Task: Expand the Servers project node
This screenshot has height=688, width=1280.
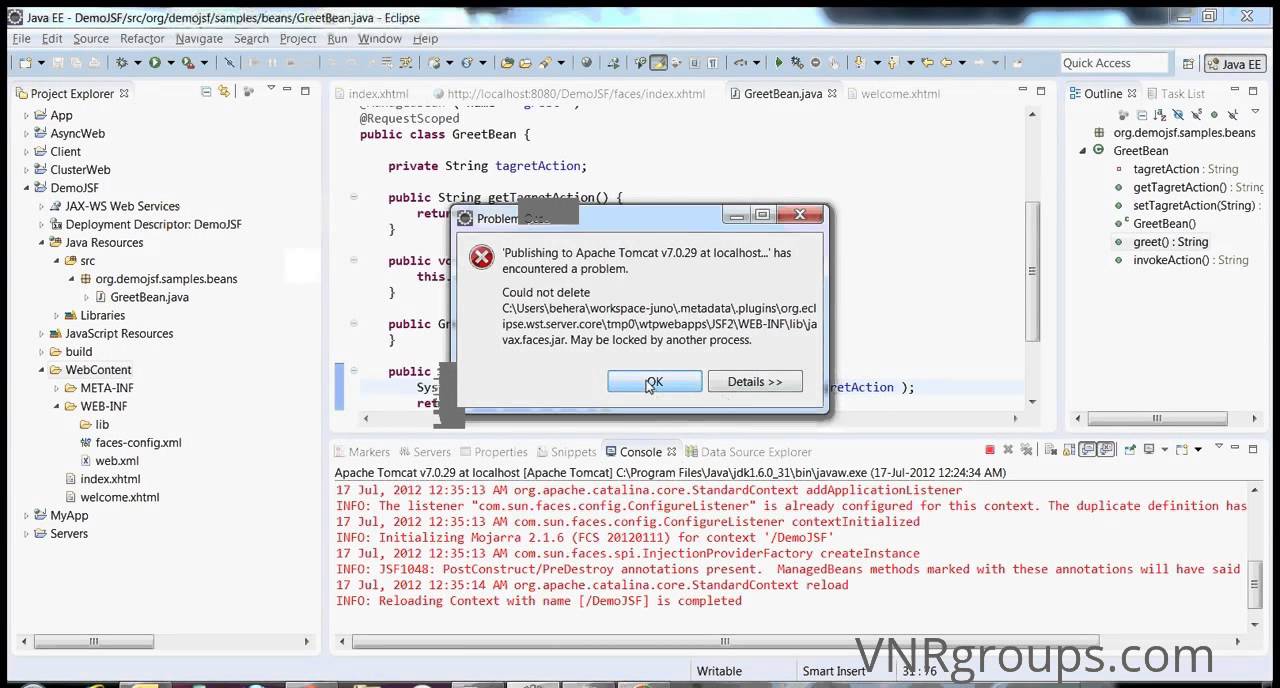Action: 27,534
